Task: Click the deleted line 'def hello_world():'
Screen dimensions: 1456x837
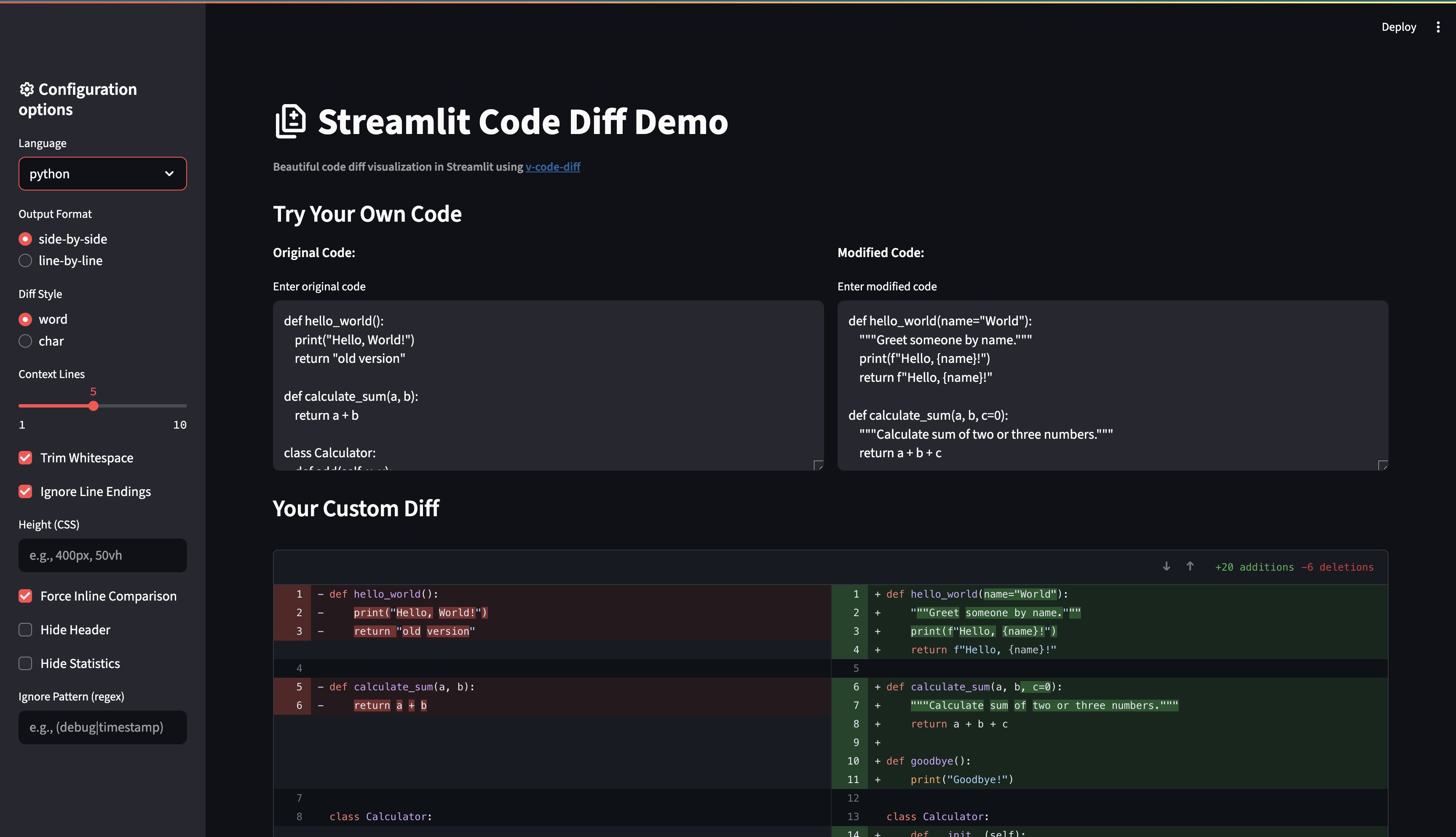Action: (552, 594)
